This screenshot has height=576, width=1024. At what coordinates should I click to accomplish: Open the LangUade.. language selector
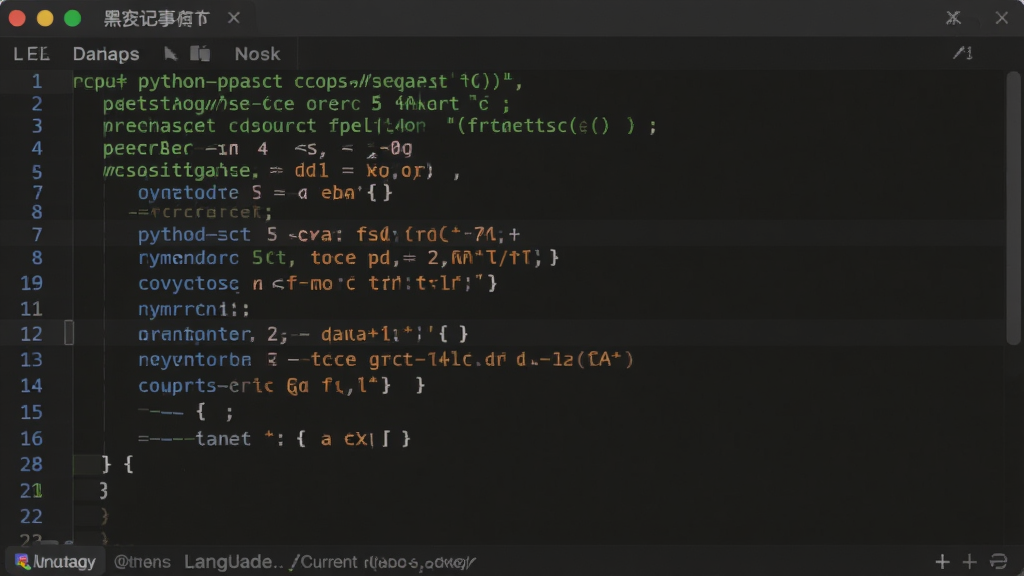point(234,562)
